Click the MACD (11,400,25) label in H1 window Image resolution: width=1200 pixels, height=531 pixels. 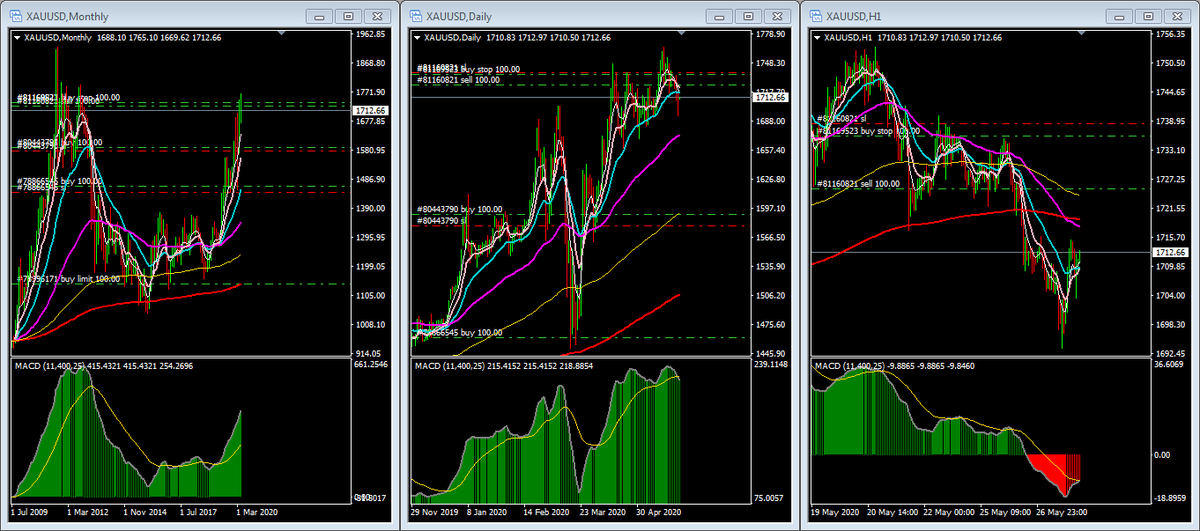(x=852, y=366)
